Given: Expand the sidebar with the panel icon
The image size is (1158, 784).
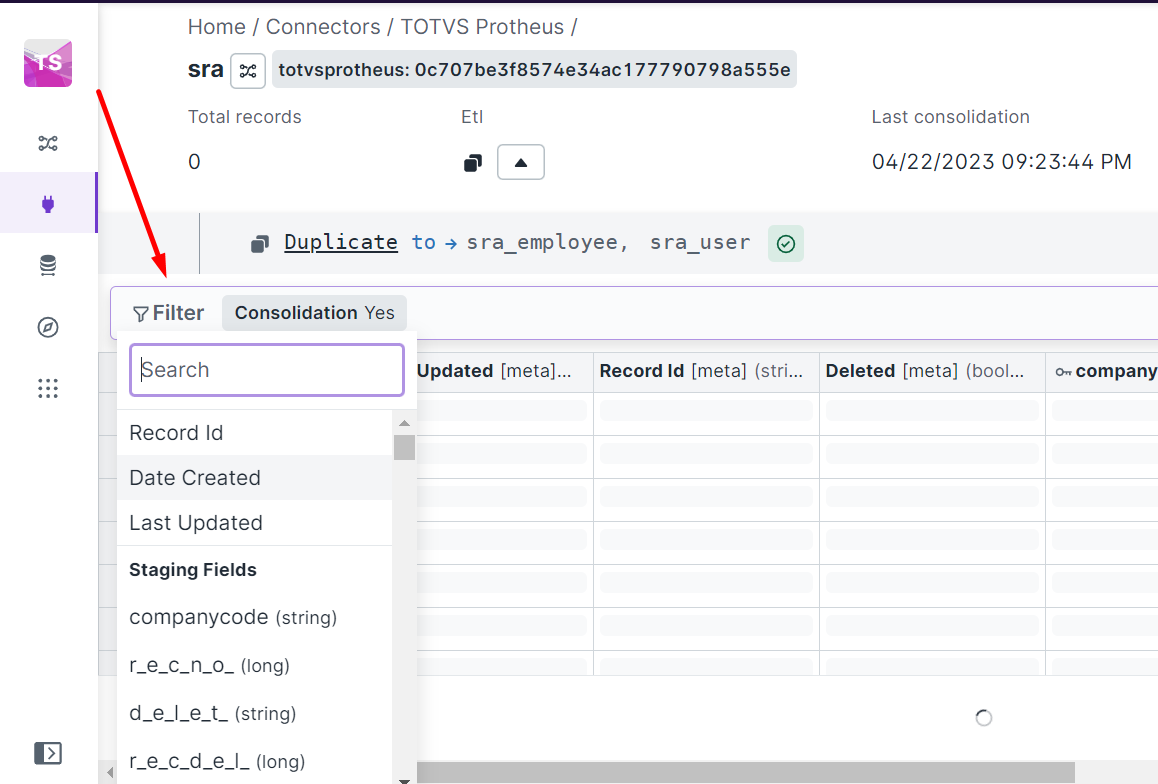Looking at the screenshot, I should pyautogui.click(x=48, y=752).
